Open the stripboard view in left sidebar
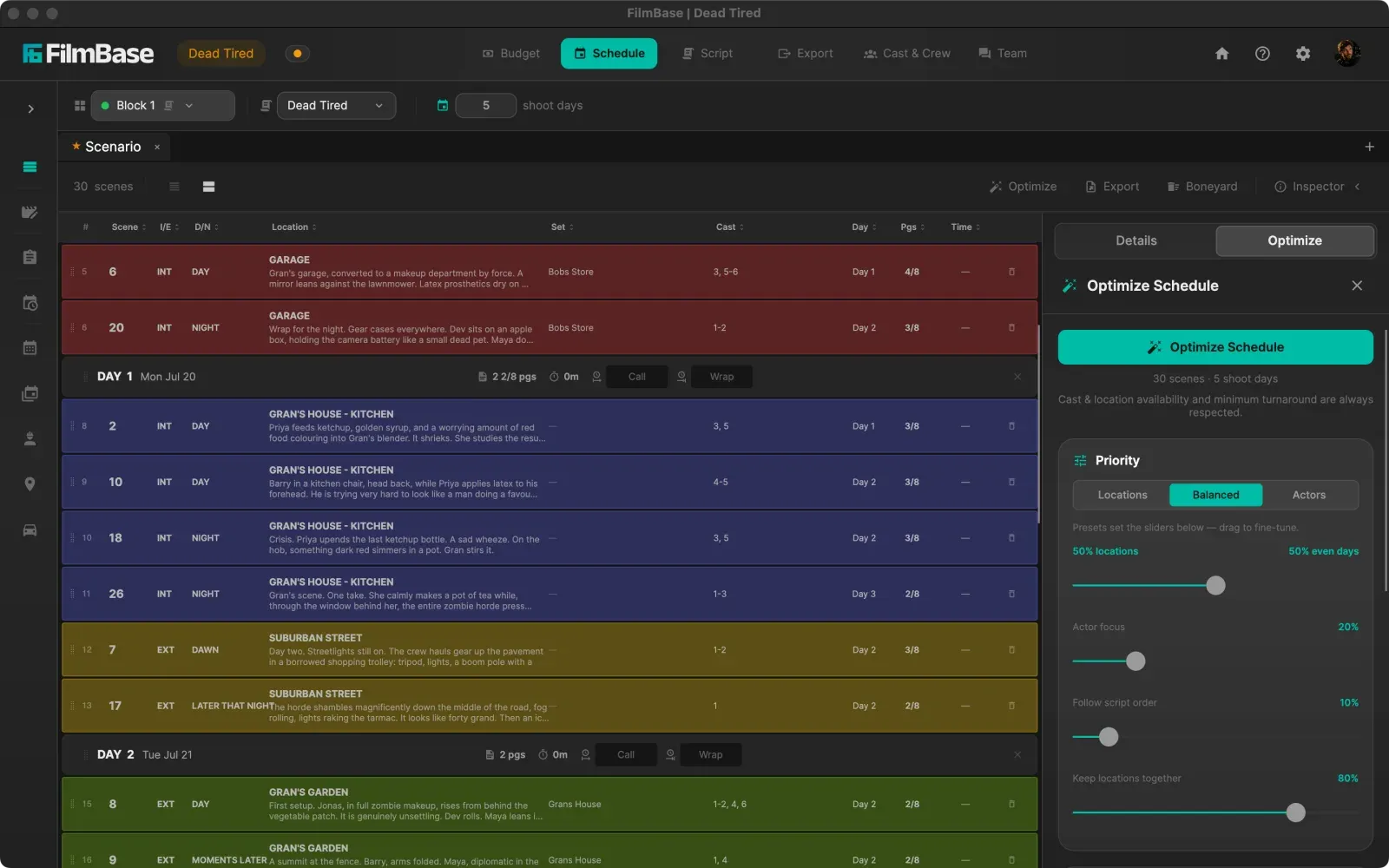The height and width of the screenshot is (868, 1389). [x=30, y=167]
